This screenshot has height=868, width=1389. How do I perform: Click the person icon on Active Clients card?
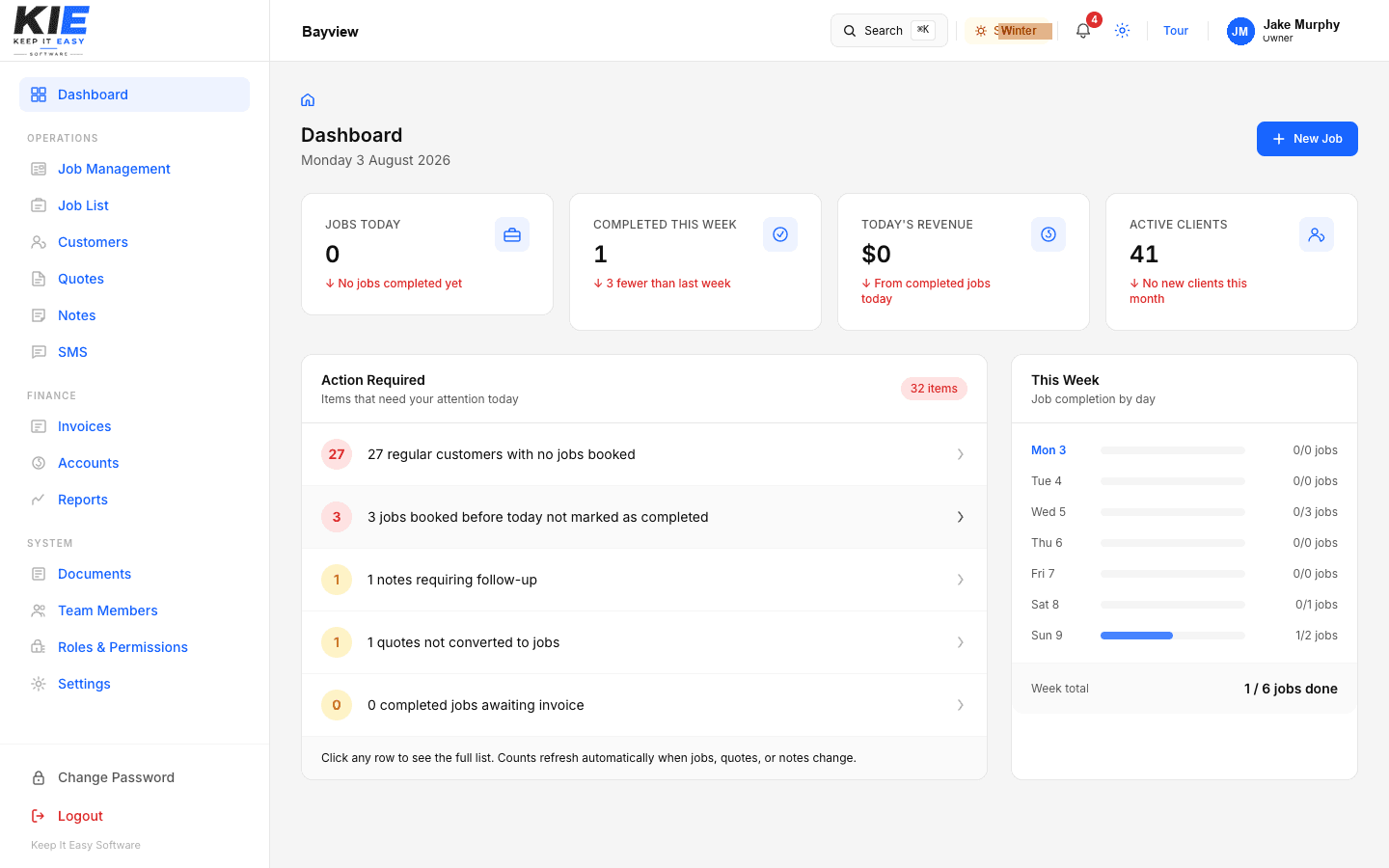click(x=1317, y=234)
